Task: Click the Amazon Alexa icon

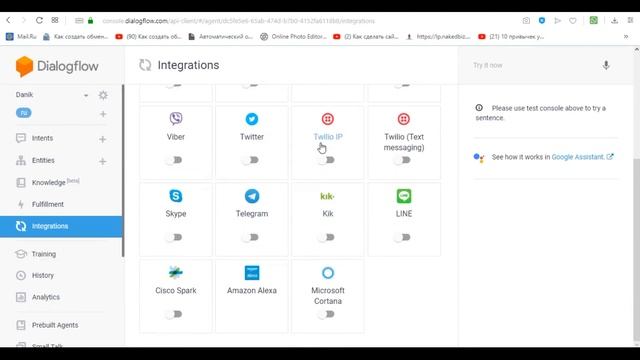Action: pos(252,273)
